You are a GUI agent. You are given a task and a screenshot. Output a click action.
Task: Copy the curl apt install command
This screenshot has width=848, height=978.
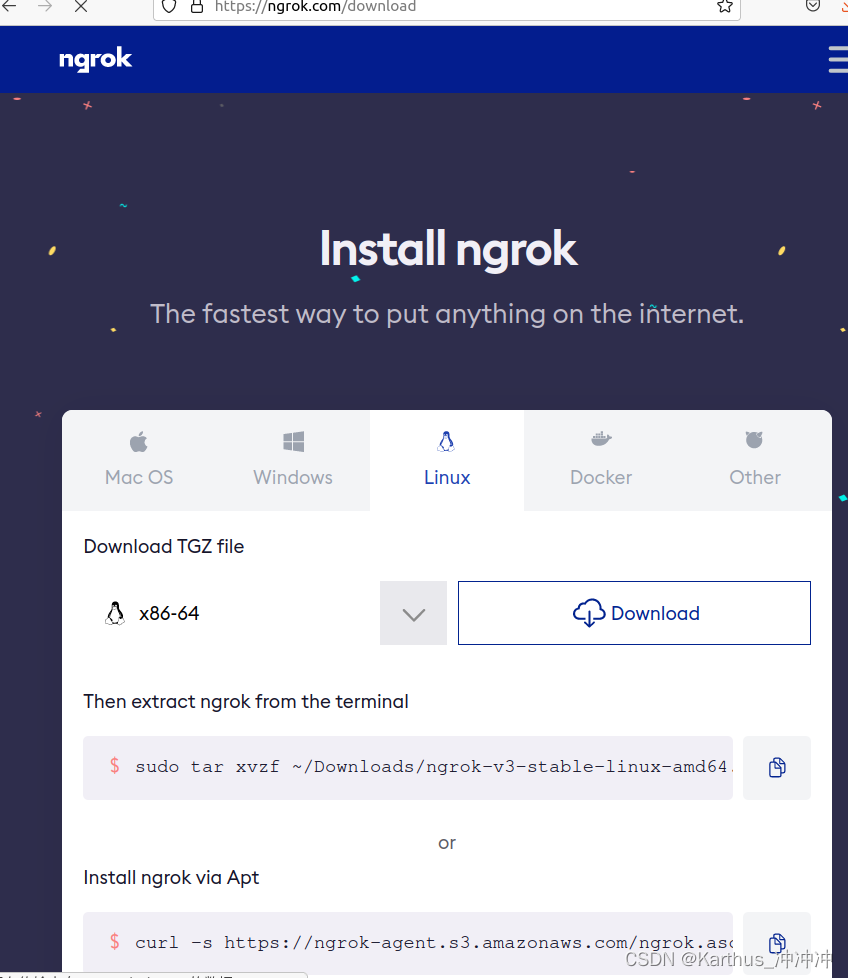pyautogui.click(x=777, y=942)
